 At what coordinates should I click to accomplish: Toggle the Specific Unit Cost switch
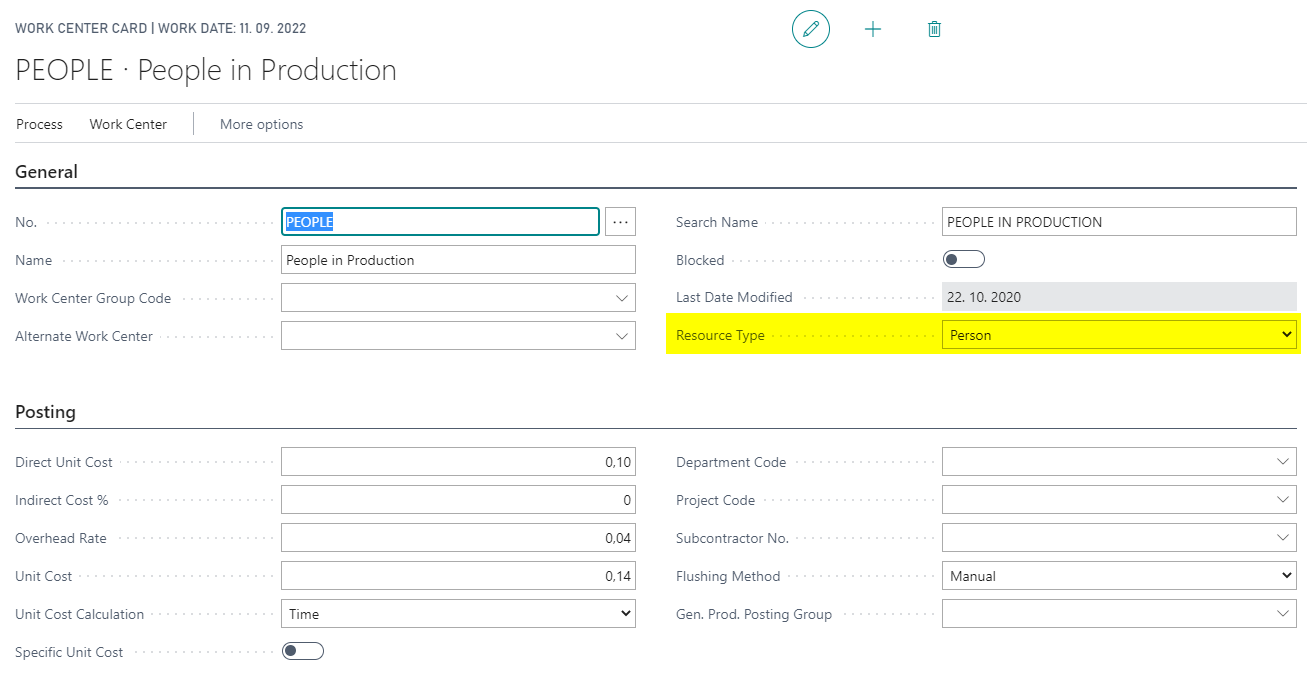click(303, 652)
